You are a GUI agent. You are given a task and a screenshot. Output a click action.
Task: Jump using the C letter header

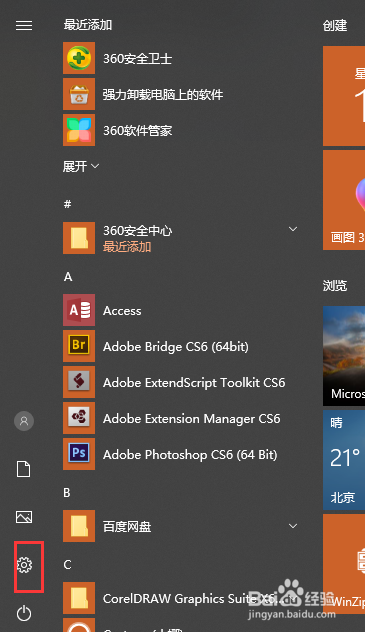[67, 565]
